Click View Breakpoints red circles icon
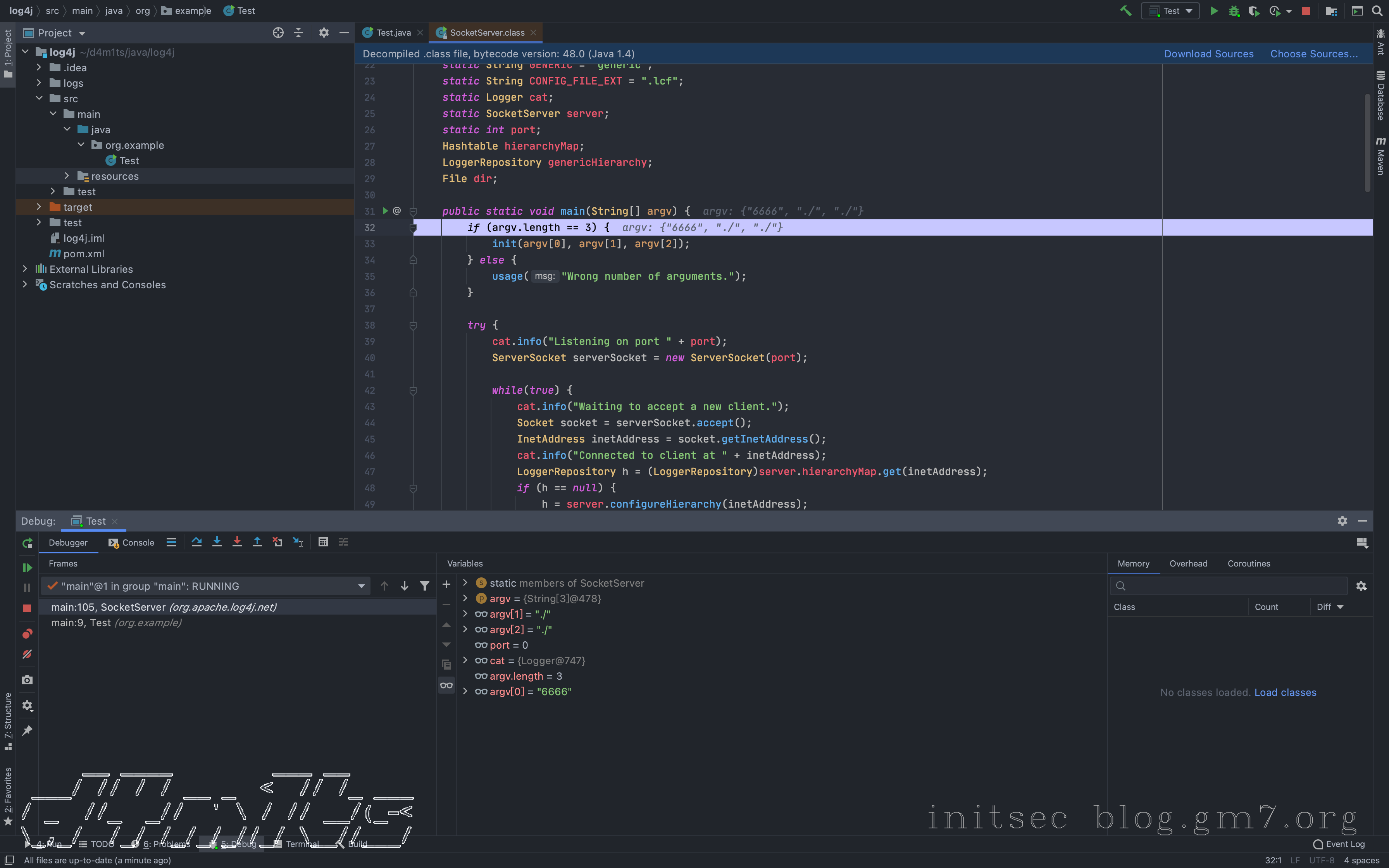Viewport: 1389px width, 868px height. (27, 634)
